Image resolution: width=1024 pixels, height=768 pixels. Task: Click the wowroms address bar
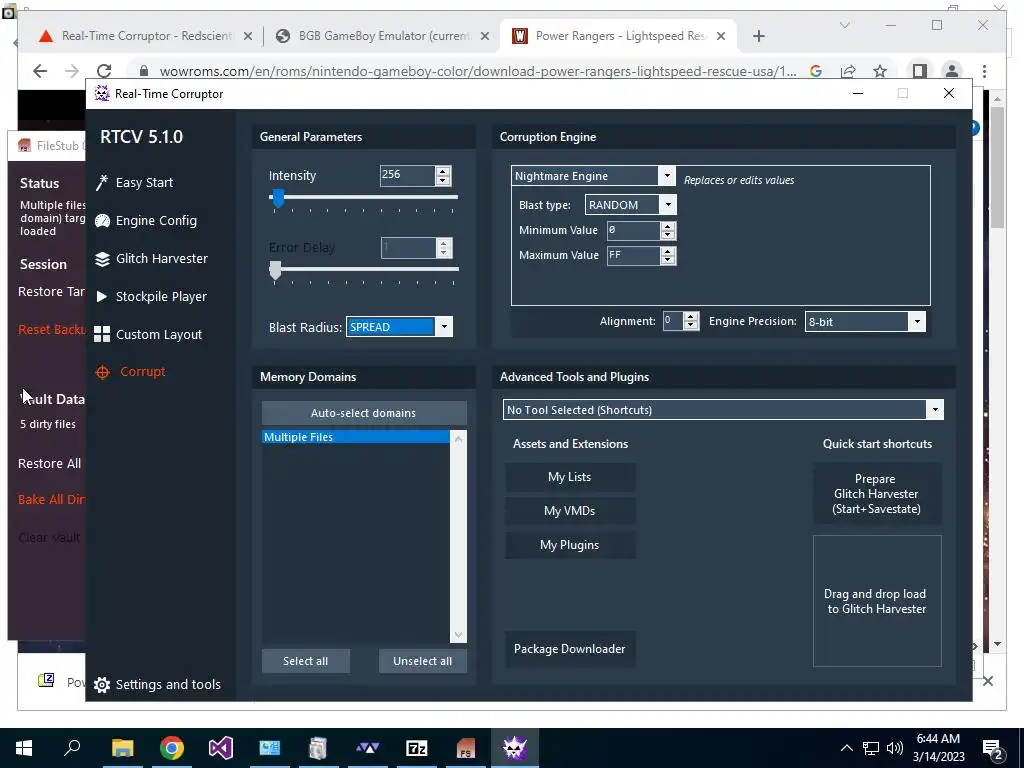478,71
